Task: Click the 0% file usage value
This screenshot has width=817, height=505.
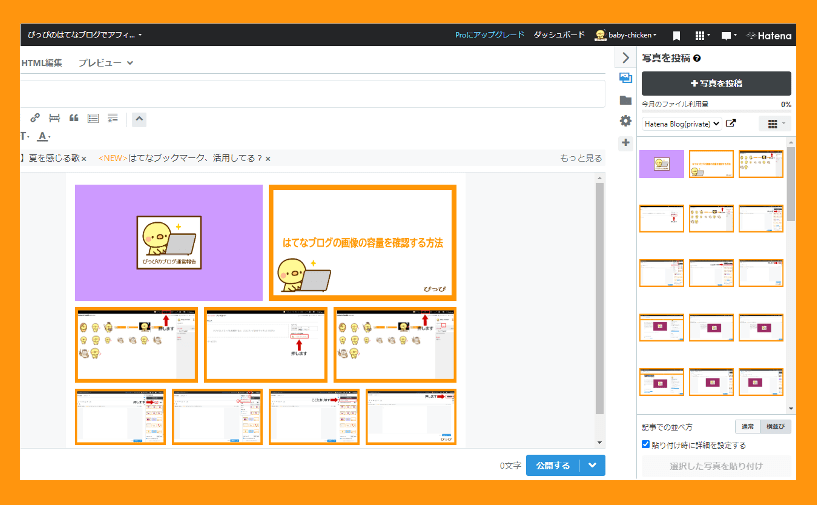Action: point(786,104)
